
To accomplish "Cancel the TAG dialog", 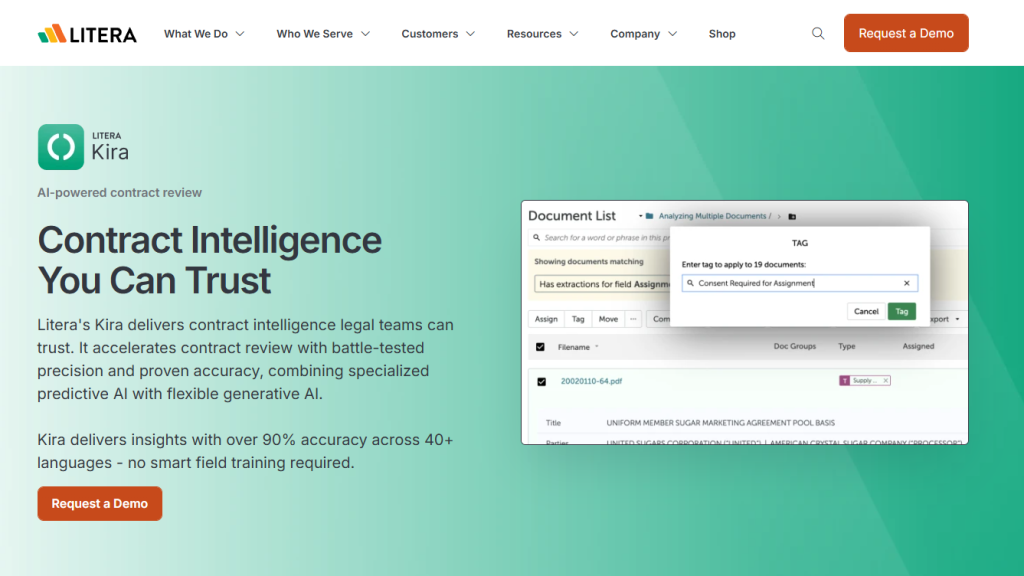I will tap(866, 312).
